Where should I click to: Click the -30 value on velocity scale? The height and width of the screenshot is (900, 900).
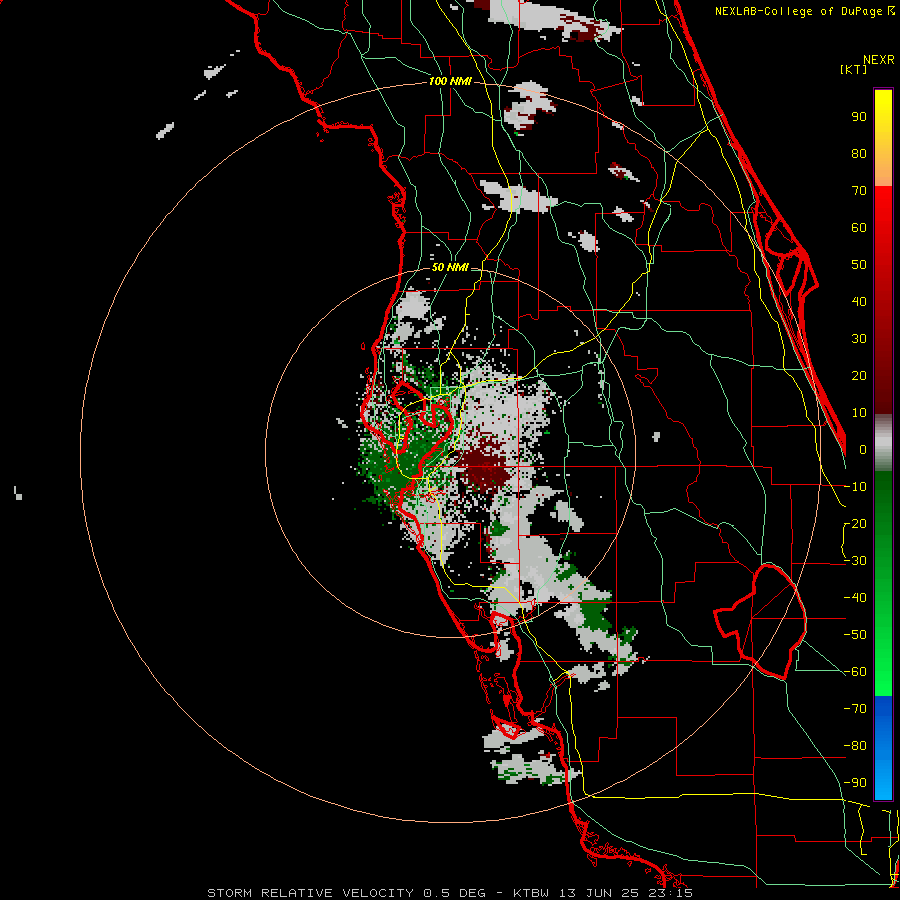(855, 561)
